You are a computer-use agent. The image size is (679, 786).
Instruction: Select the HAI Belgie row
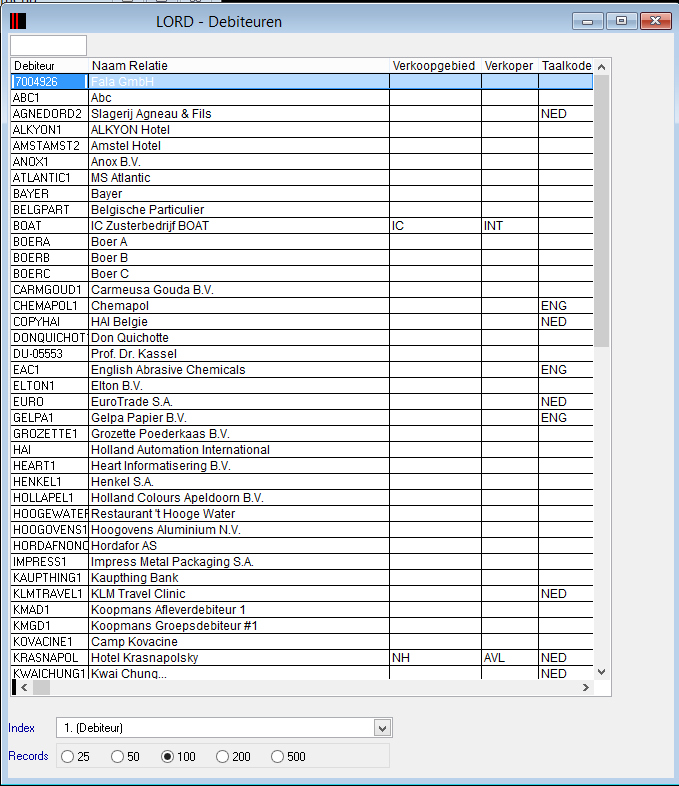tap(302, 322)
